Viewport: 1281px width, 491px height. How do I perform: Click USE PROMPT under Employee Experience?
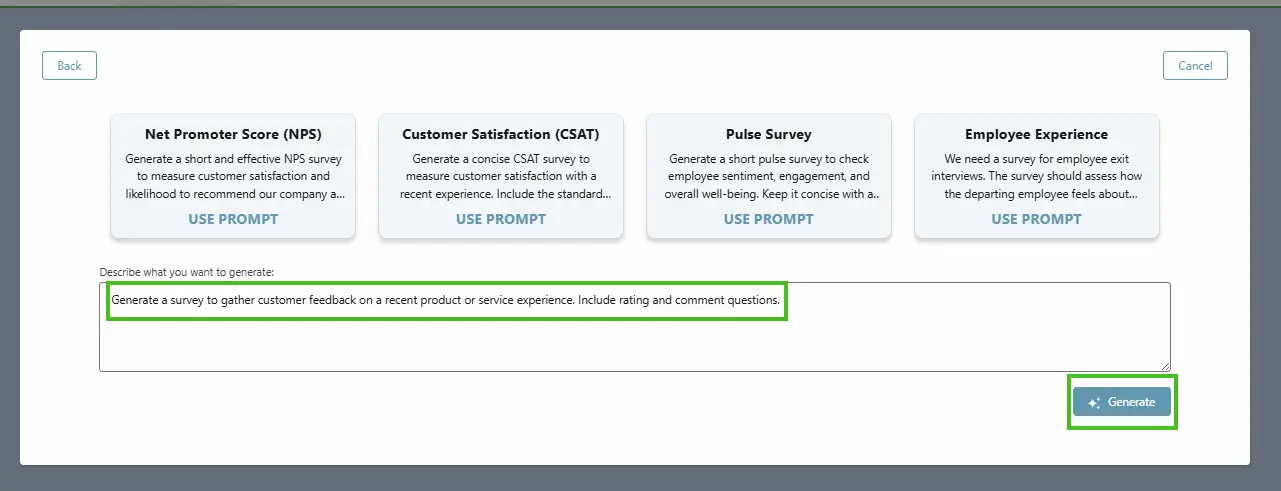[x=1036, y=219]
